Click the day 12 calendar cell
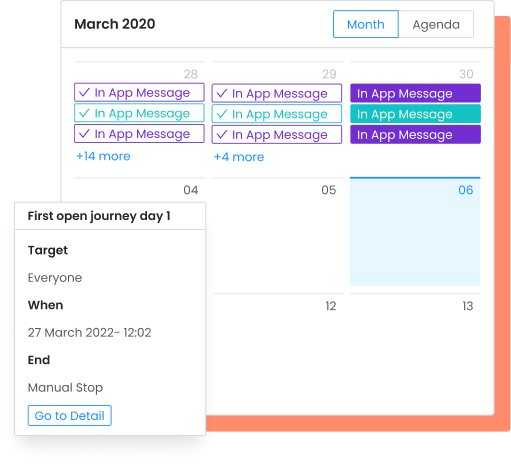The image size is (511, 464). click(x=277, y=353)
